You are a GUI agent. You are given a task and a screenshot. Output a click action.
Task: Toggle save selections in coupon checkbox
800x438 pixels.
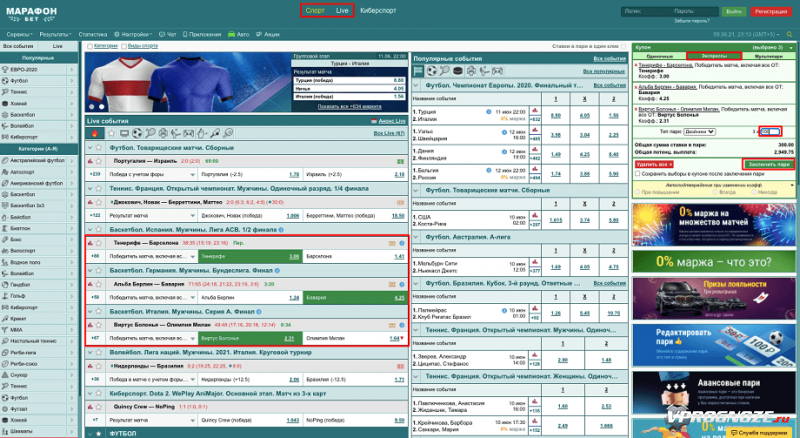point(638,173)
